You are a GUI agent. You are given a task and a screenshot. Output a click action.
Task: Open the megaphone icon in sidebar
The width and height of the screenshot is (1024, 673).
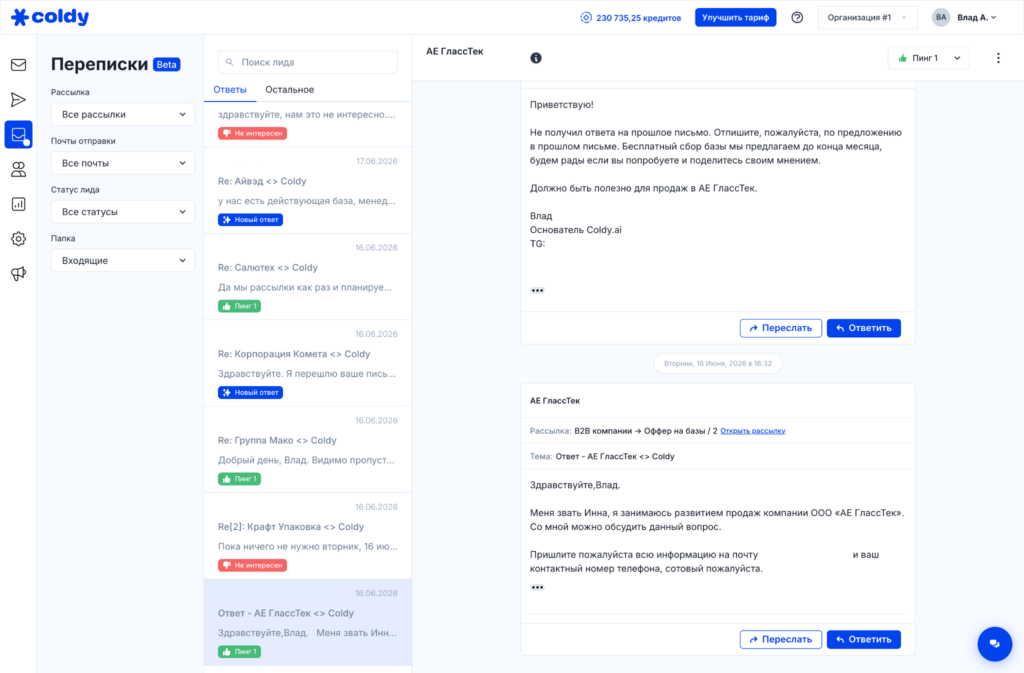pos(18,274)
